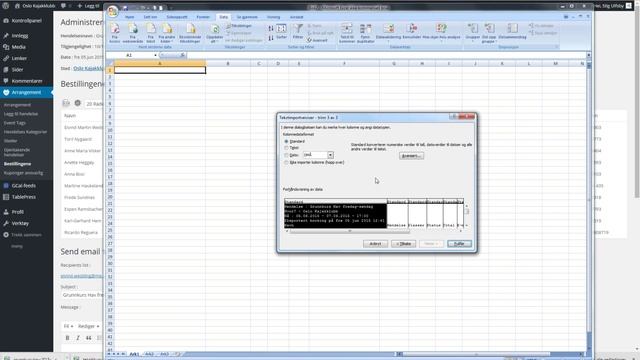
Task: Click the Tilbake button in dialog
Action: [403, 244]
